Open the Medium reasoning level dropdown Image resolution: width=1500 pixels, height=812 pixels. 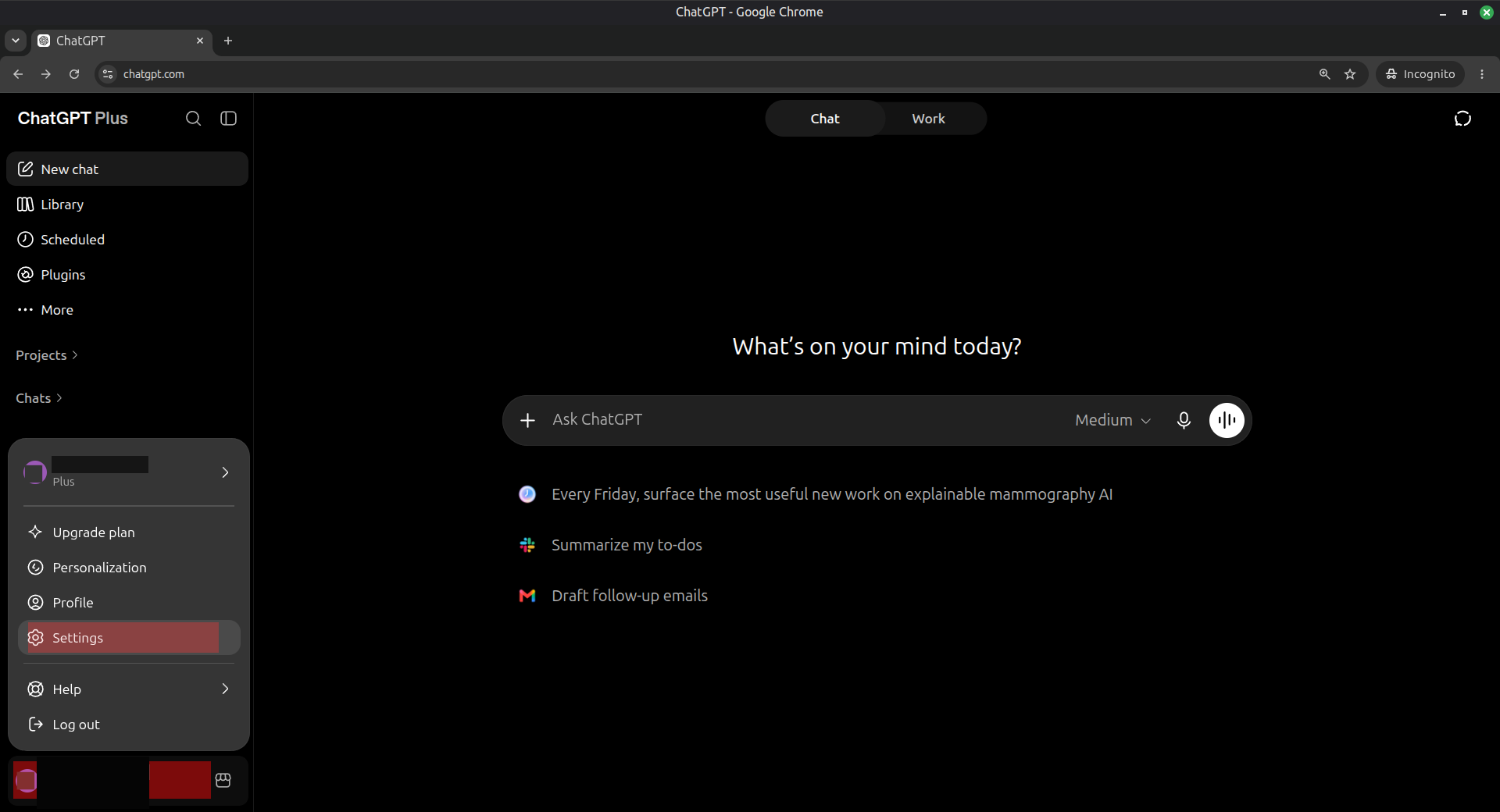pyautogui.click(x=1112, y=420)
